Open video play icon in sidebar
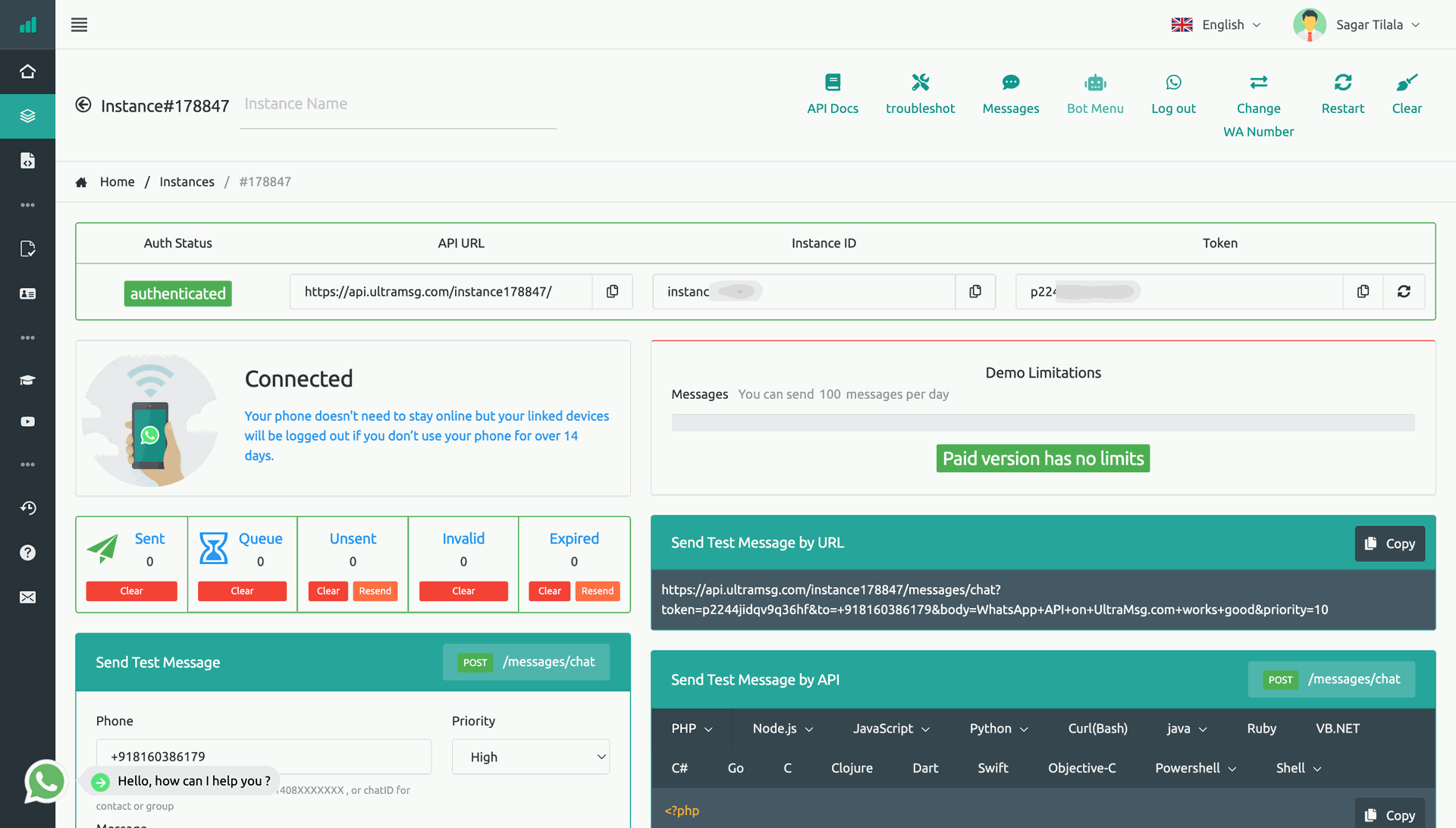Screen dimensions: 1456x828 coord(27,422)
